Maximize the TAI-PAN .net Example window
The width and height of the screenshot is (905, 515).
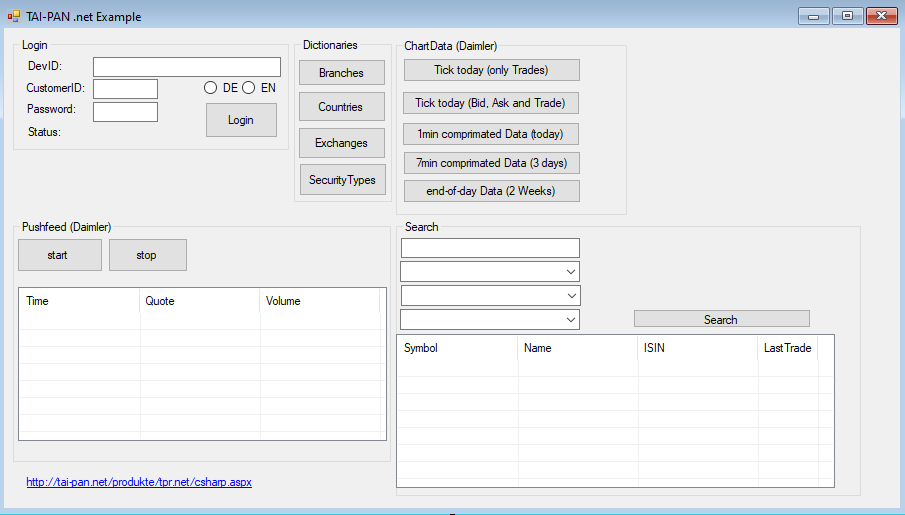pyautogui.click(x=847, y=16)
